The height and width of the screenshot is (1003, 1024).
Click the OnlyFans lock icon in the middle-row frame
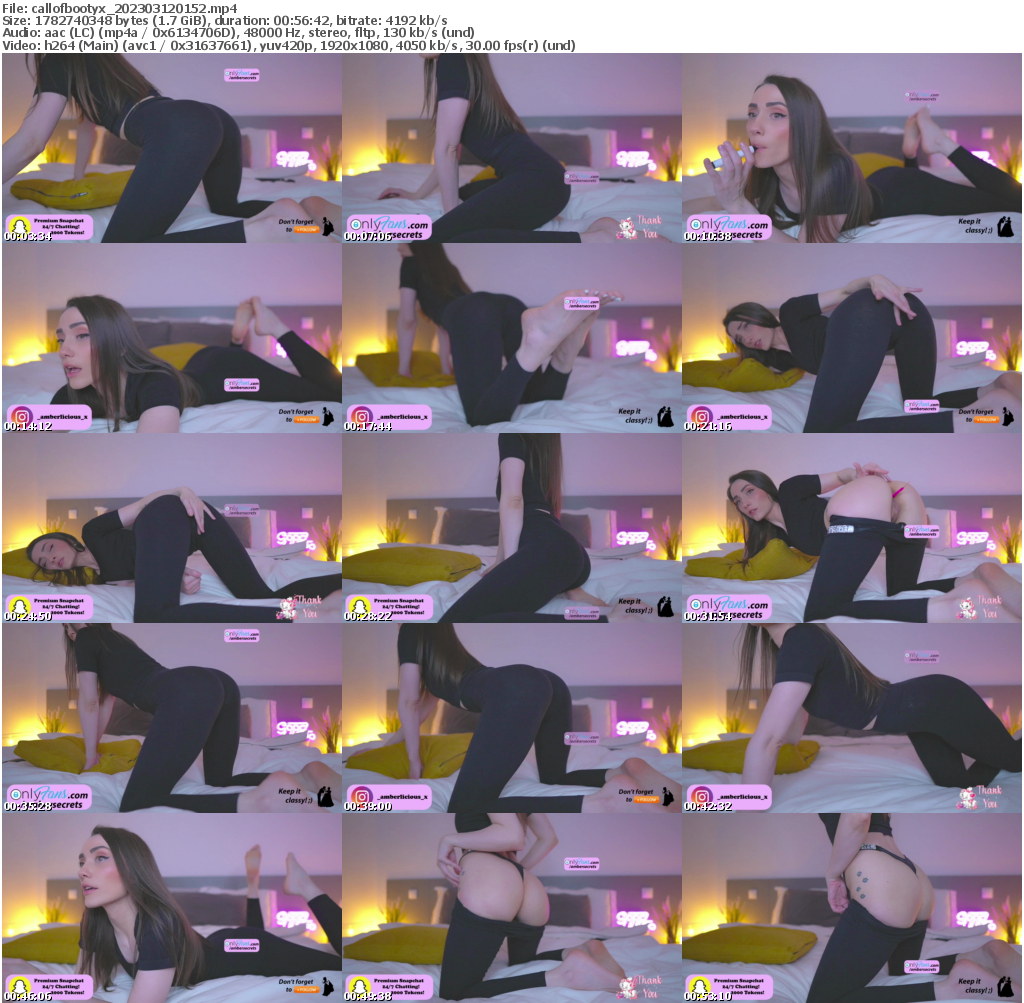pyautogui.click(x=697, y=604)
